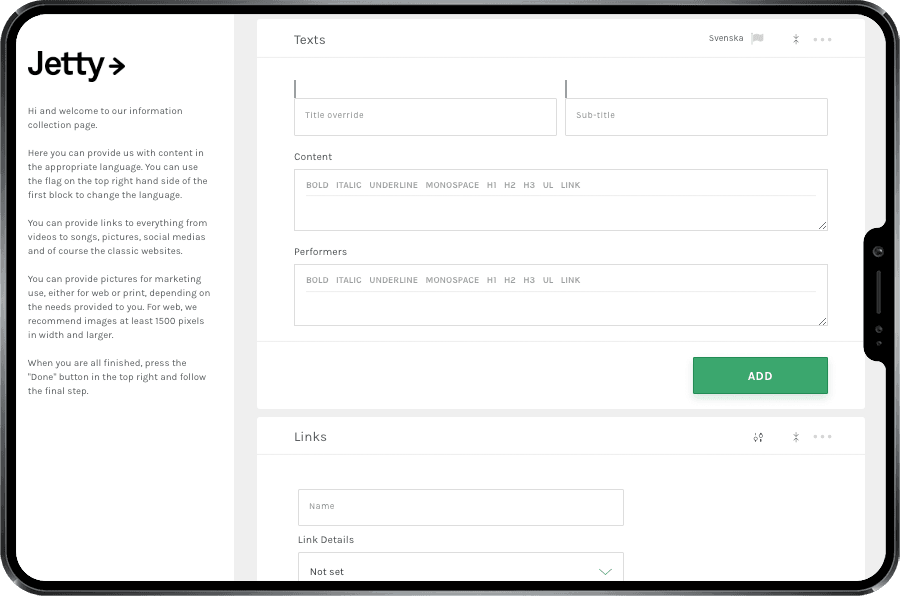Viewport: 900px width, 596px height.
Task: Click the reorder icon in the Links header
Action: 758,437
